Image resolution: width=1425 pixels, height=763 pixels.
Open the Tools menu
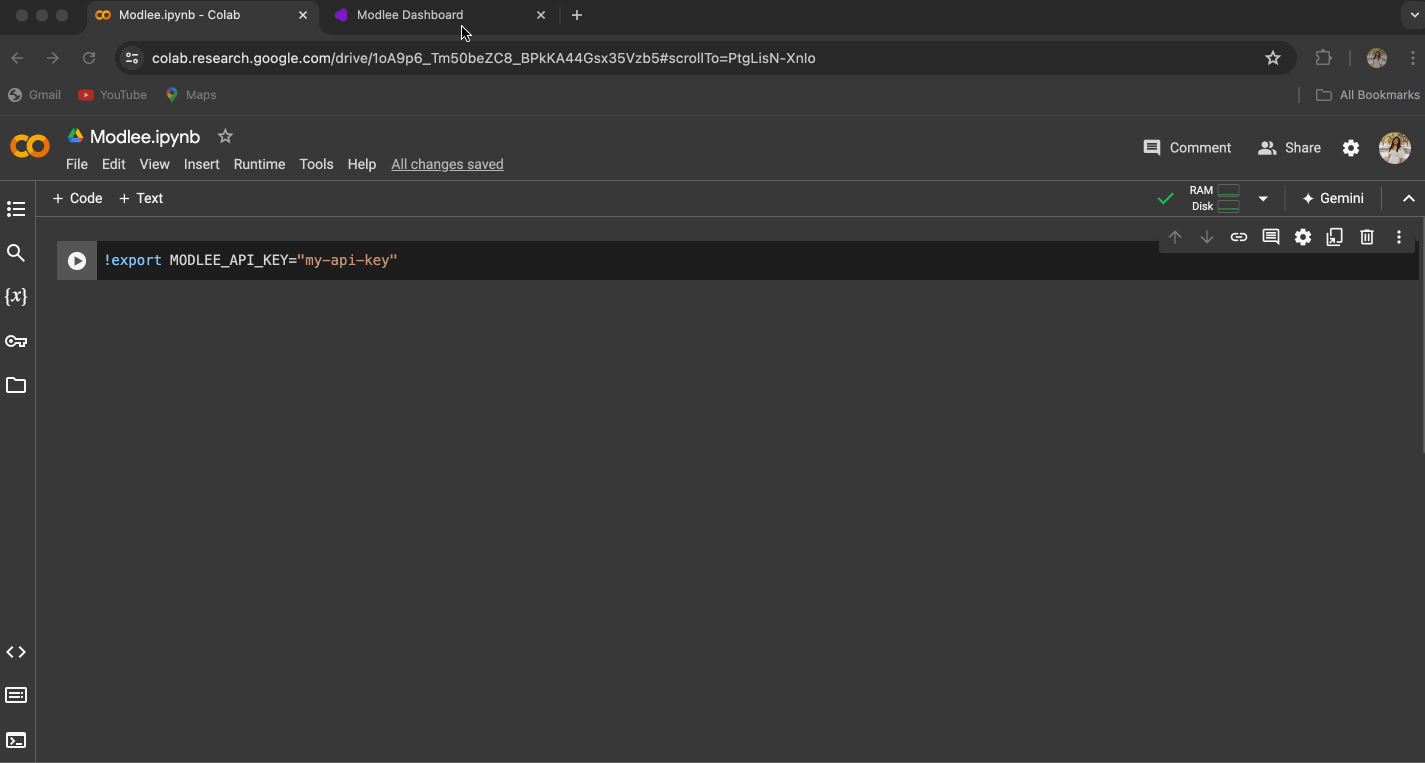point(316,164)
